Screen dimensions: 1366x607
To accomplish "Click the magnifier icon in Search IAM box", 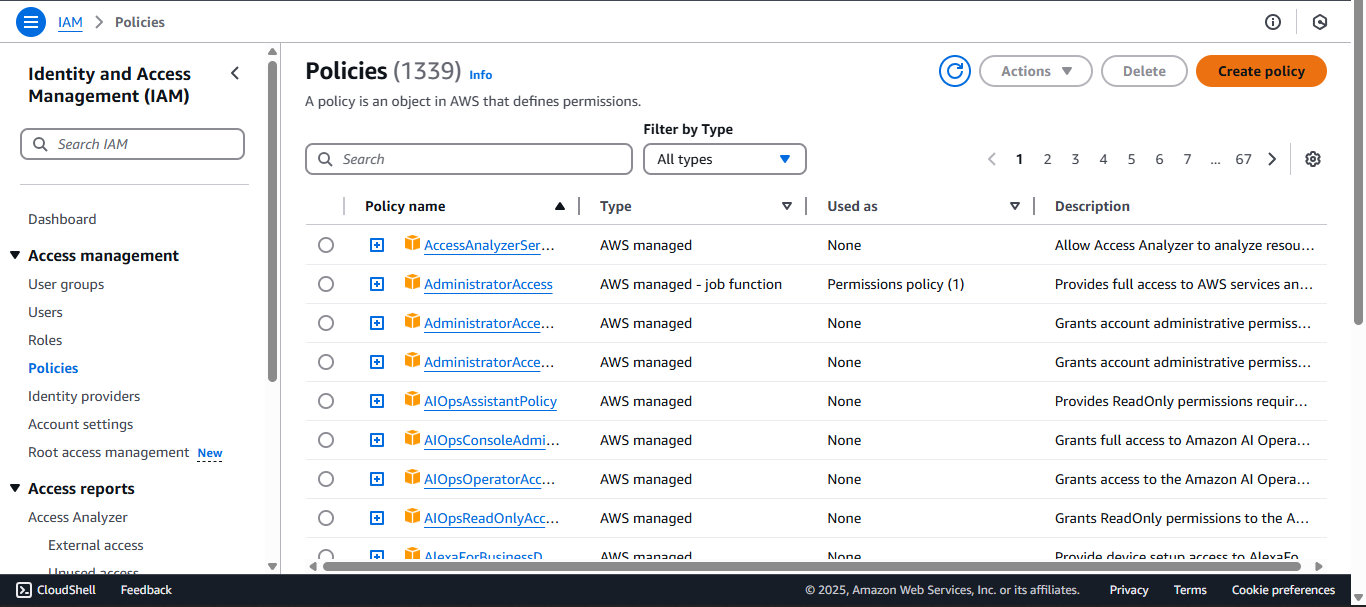I will pyautogui.click(x=41, y=144).
